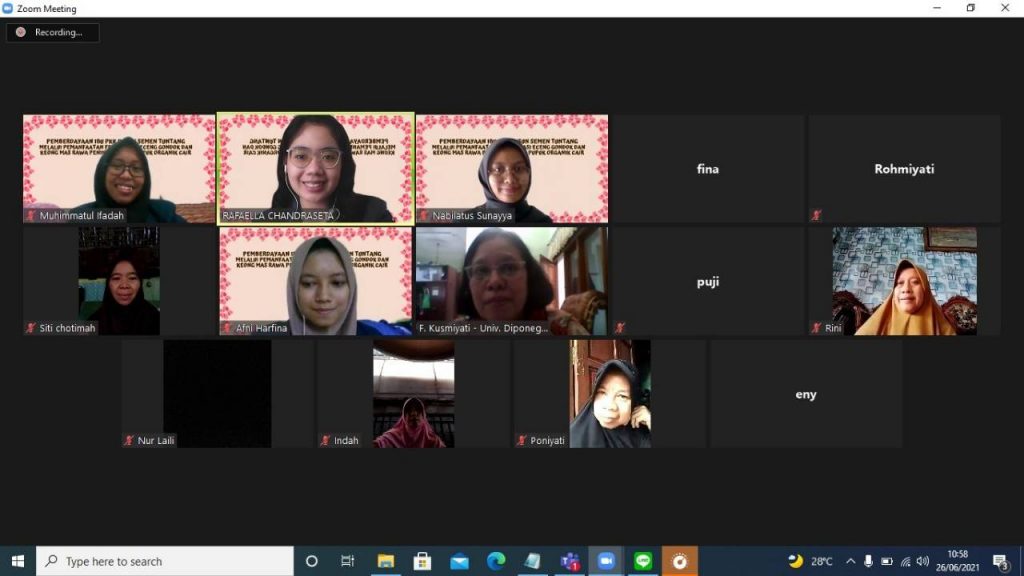Viewport: 1024px width, 576px height.
Task: Launch Microsoft Edge from the taskbar
Action: tap(496, 561)
